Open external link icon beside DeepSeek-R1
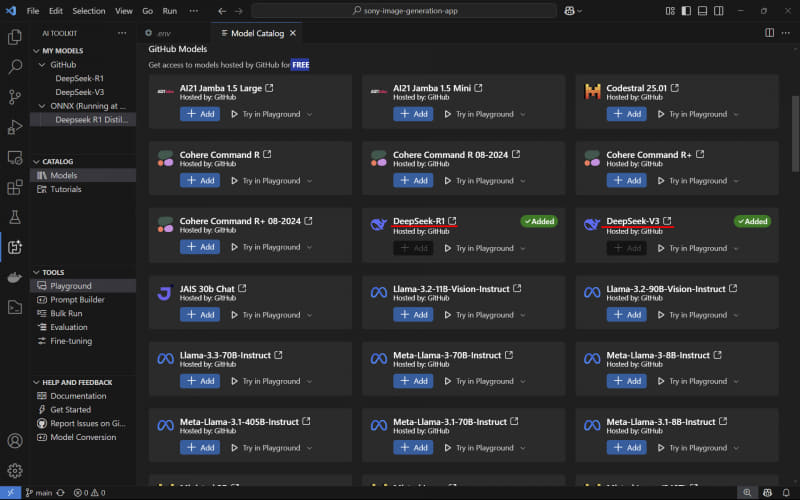 point(453,221)
